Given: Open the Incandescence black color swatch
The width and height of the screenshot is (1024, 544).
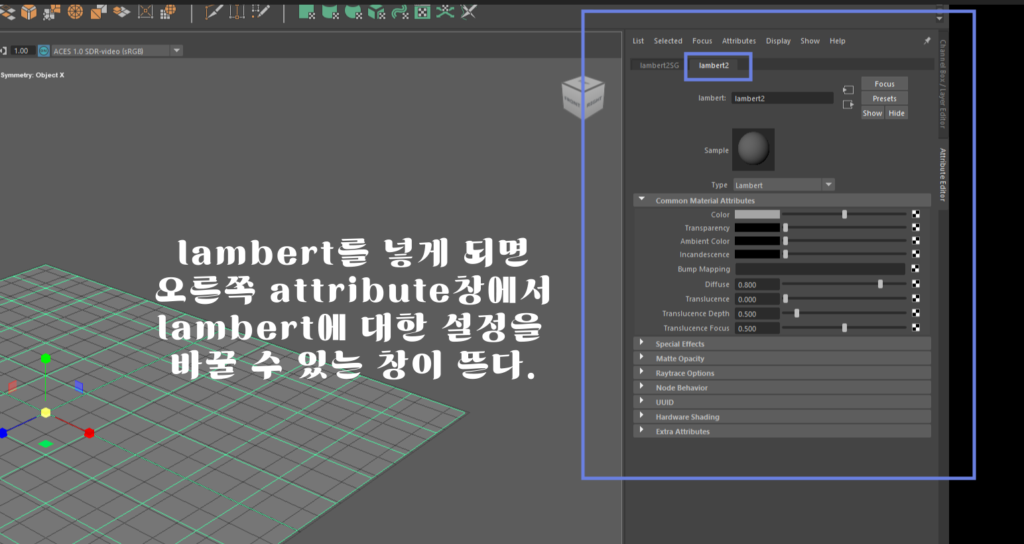Looking at the screenshot, I should pos(757,254).
